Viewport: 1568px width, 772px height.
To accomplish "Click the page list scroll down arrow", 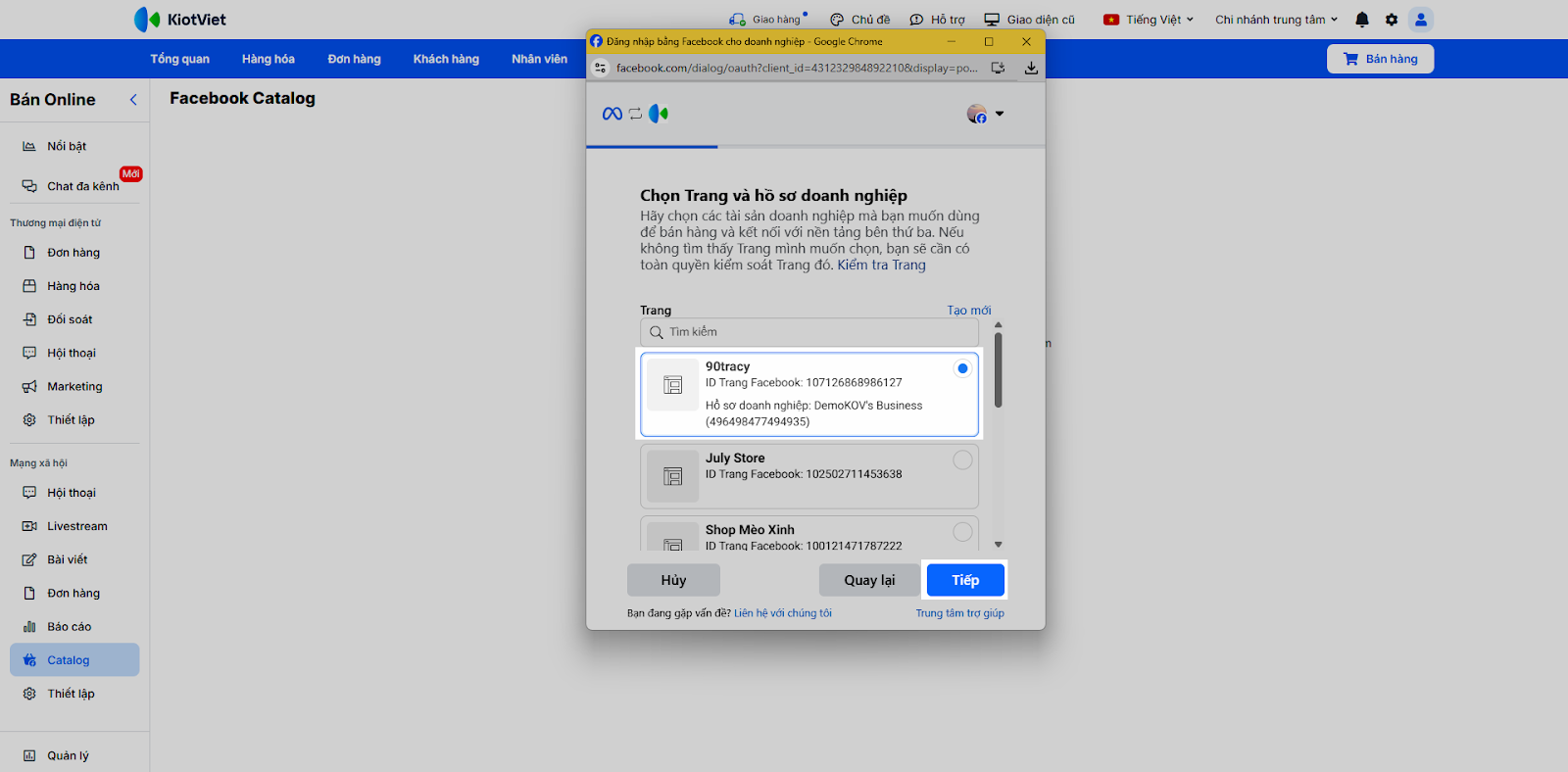I will (x=998, y=545).
